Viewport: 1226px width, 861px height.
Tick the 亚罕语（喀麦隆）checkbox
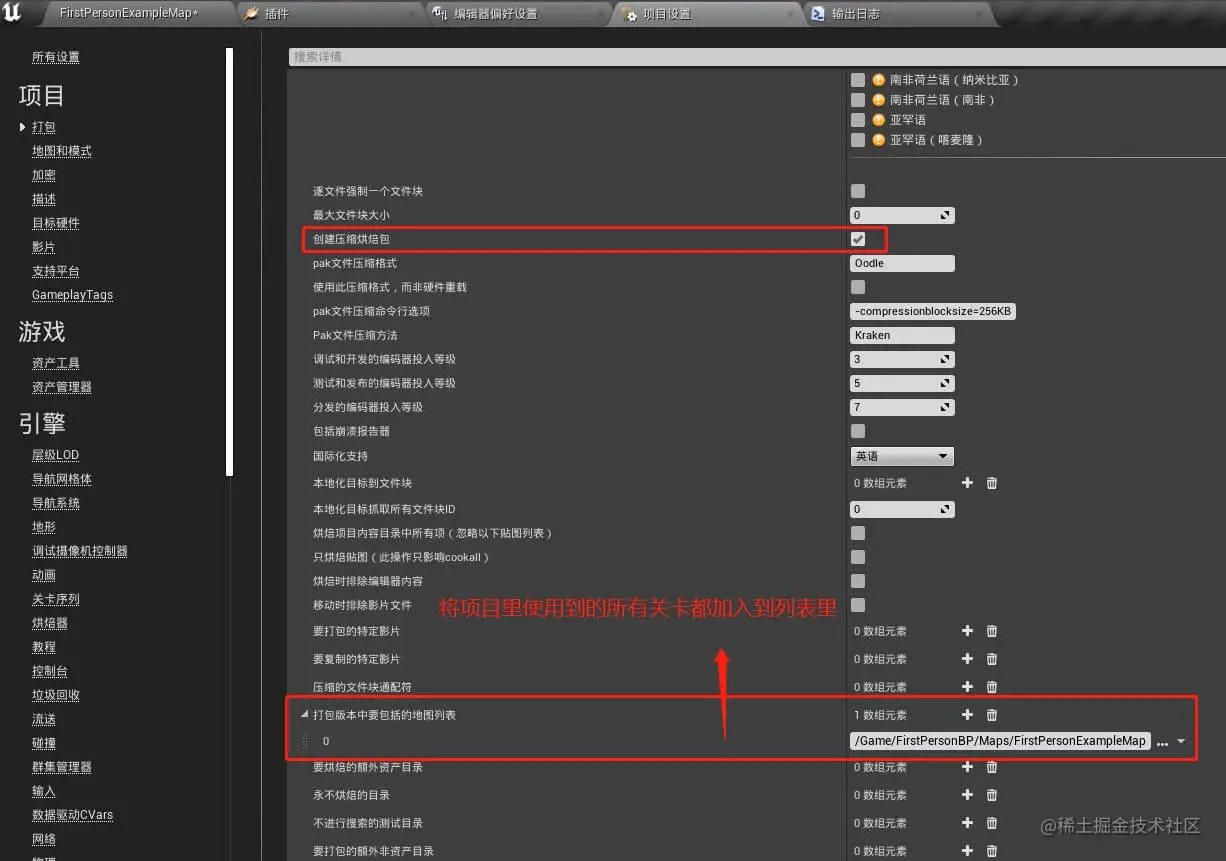[x=857, y=140]
